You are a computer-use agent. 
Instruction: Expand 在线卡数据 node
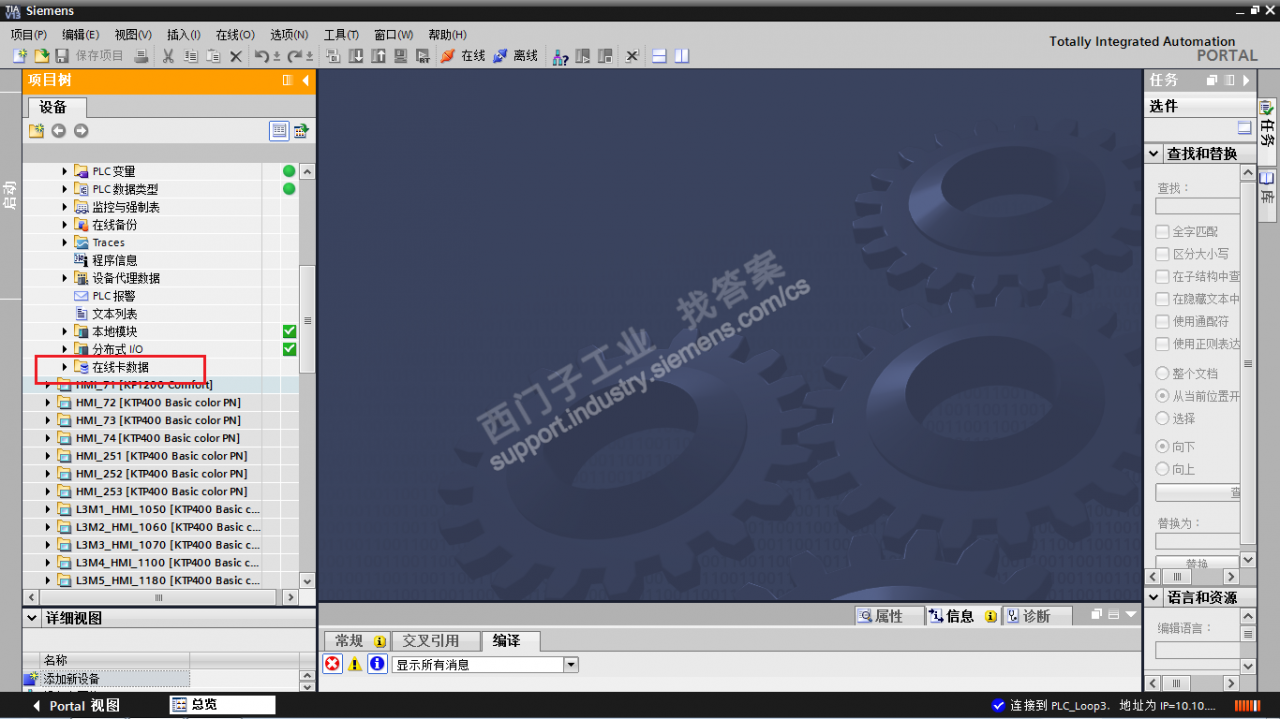tap(65, 367)
